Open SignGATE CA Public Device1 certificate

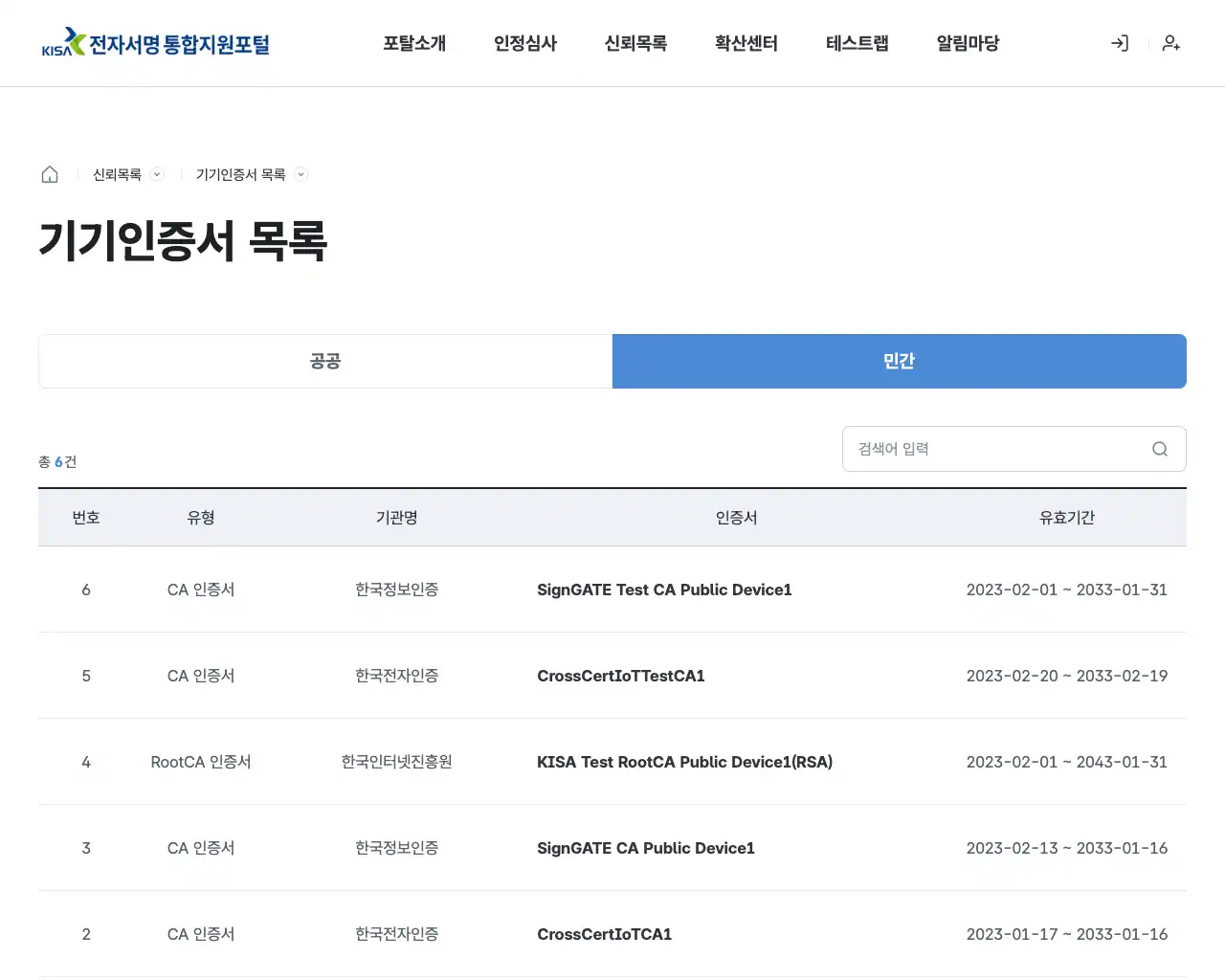(646, 848)
